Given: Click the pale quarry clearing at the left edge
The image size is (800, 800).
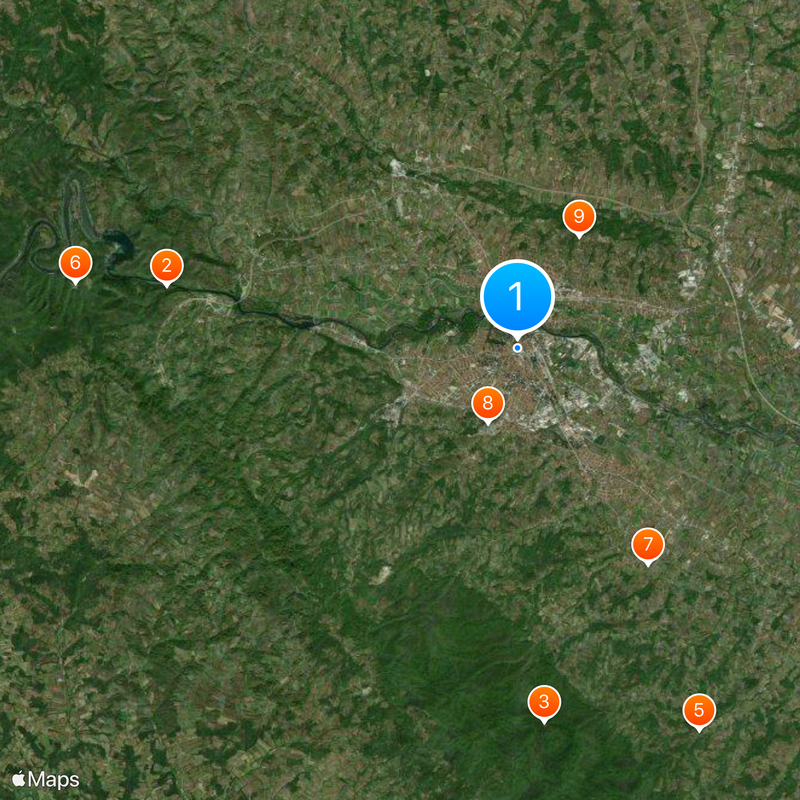Looking at the screenshot, I should 82,479.
